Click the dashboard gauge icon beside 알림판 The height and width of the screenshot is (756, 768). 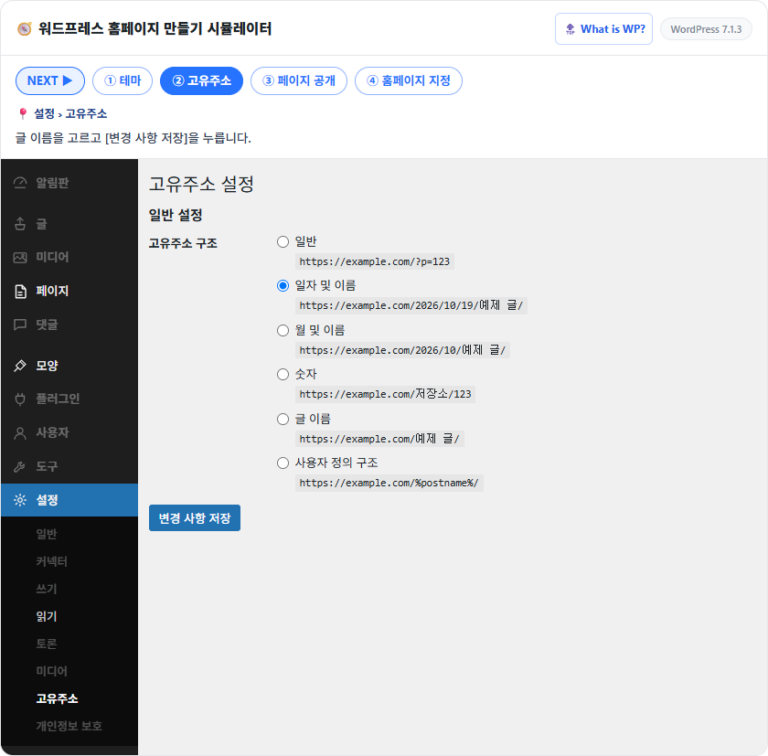click(x=20, y=183)
